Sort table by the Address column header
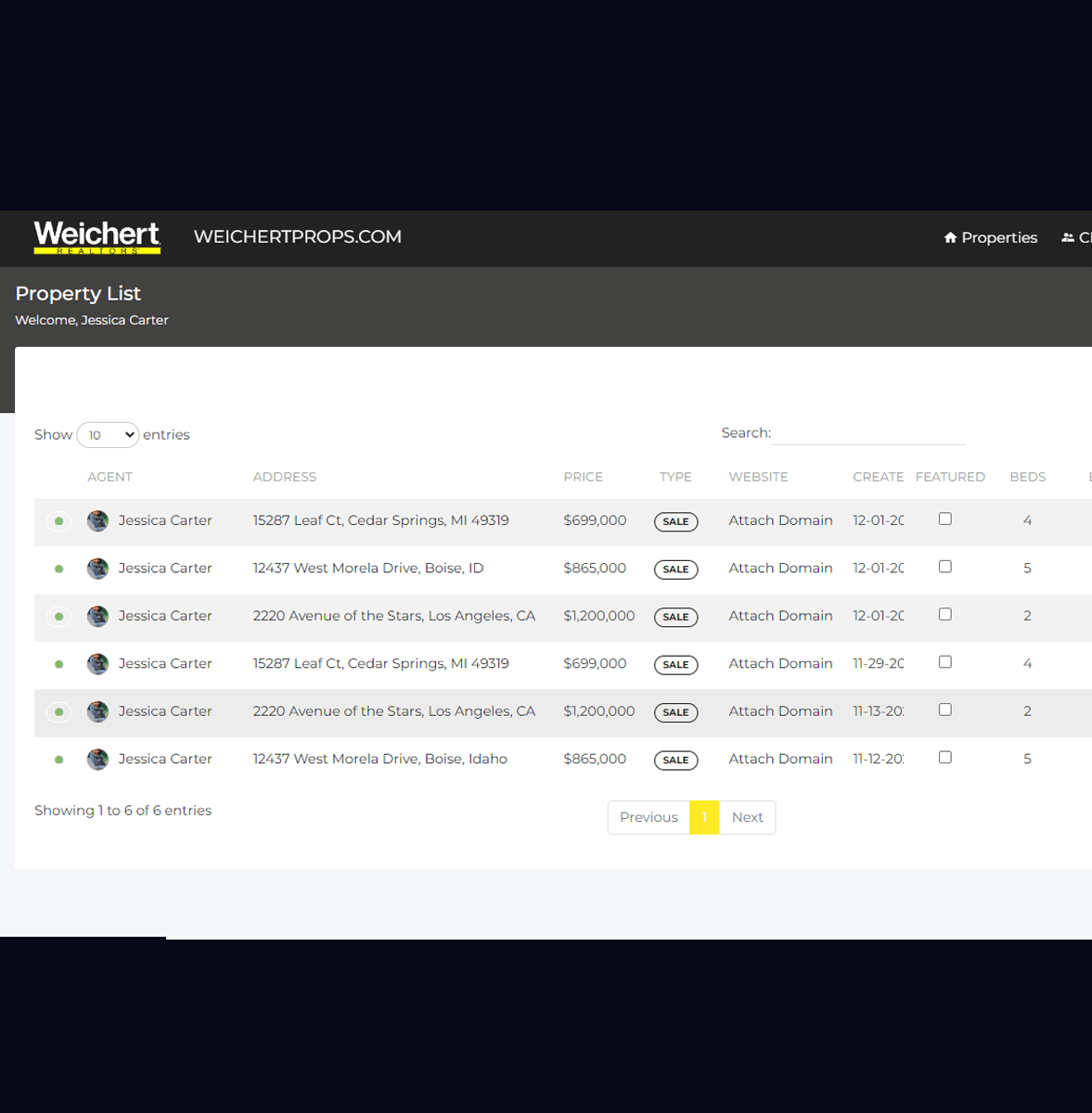 click(x=284, y=477)
